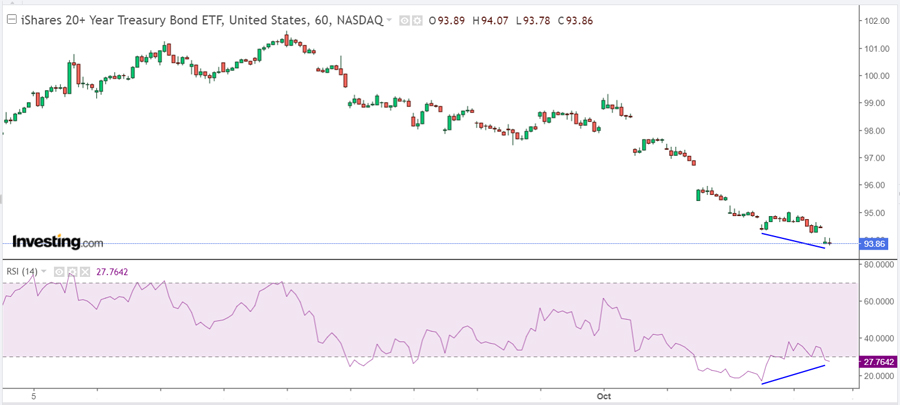Open RSI indicator settings gear
This screenshot has height=405, width=900.
[x=72, y=271]
